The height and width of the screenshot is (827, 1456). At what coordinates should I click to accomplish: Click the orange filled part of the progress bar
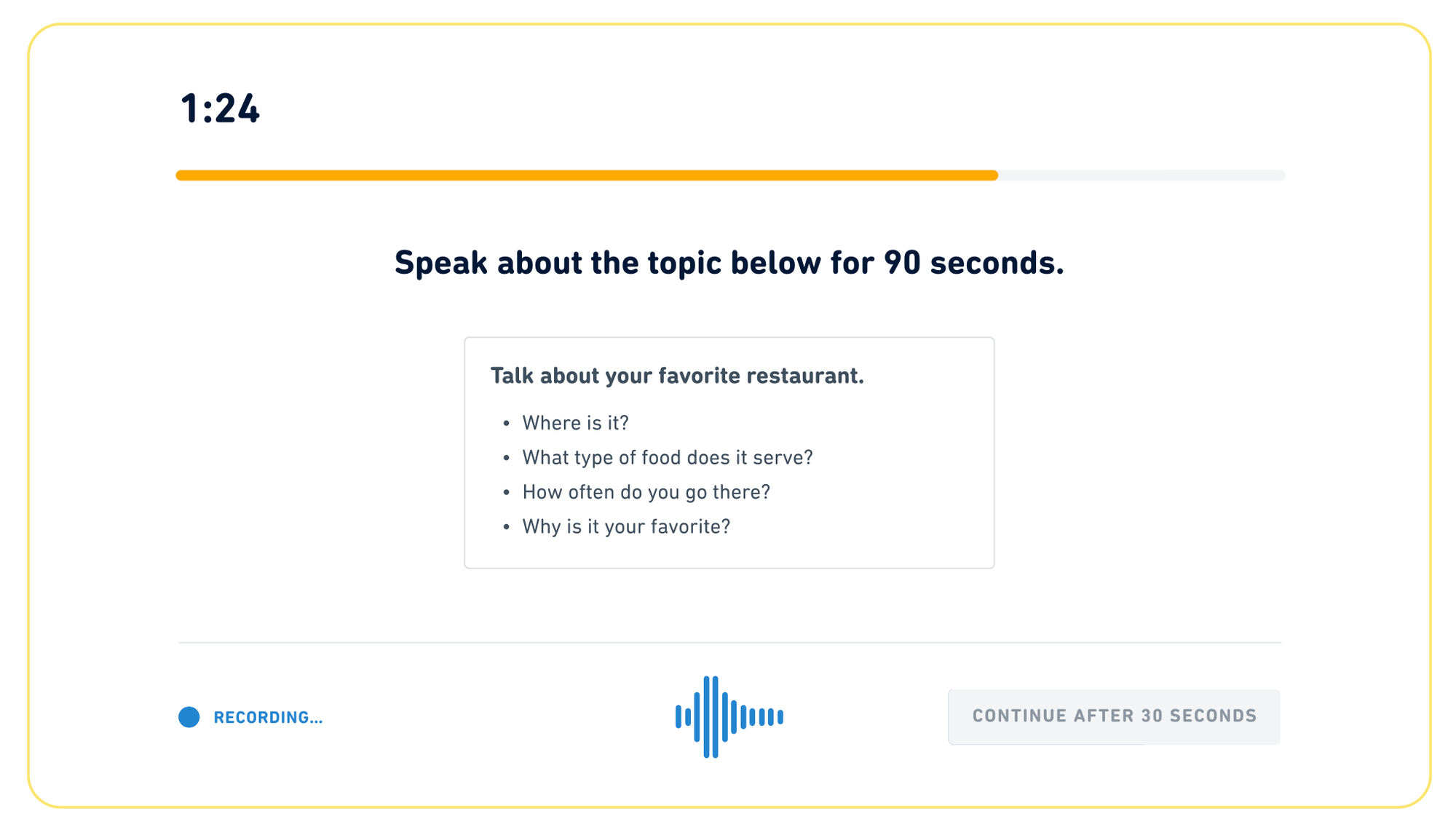click(586, 175)
